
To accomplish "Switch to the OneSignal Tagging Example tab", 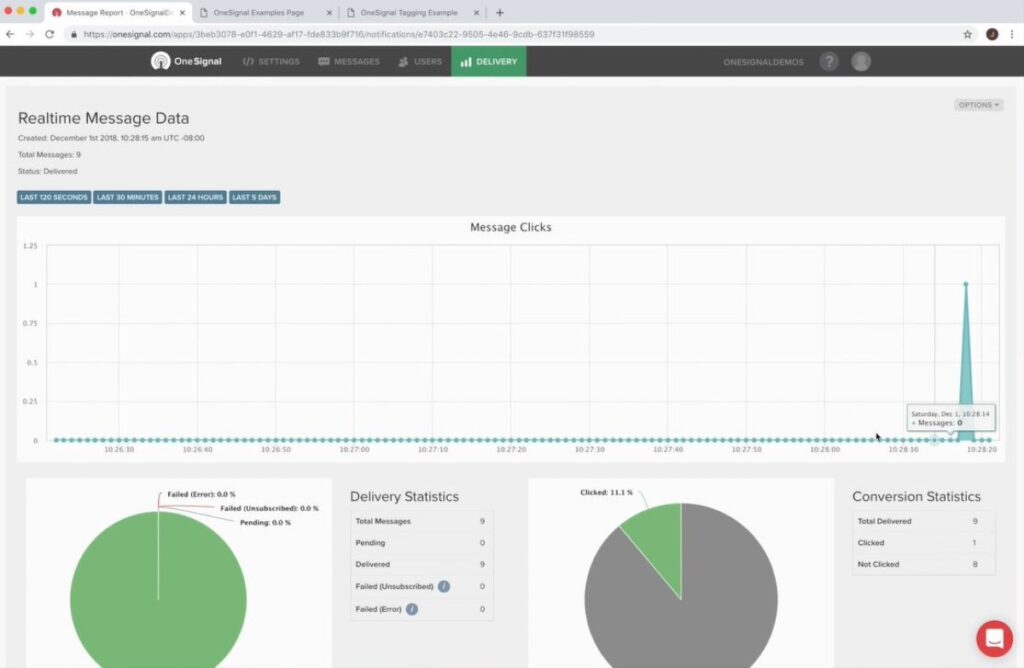I will click(x=410, y=12).
